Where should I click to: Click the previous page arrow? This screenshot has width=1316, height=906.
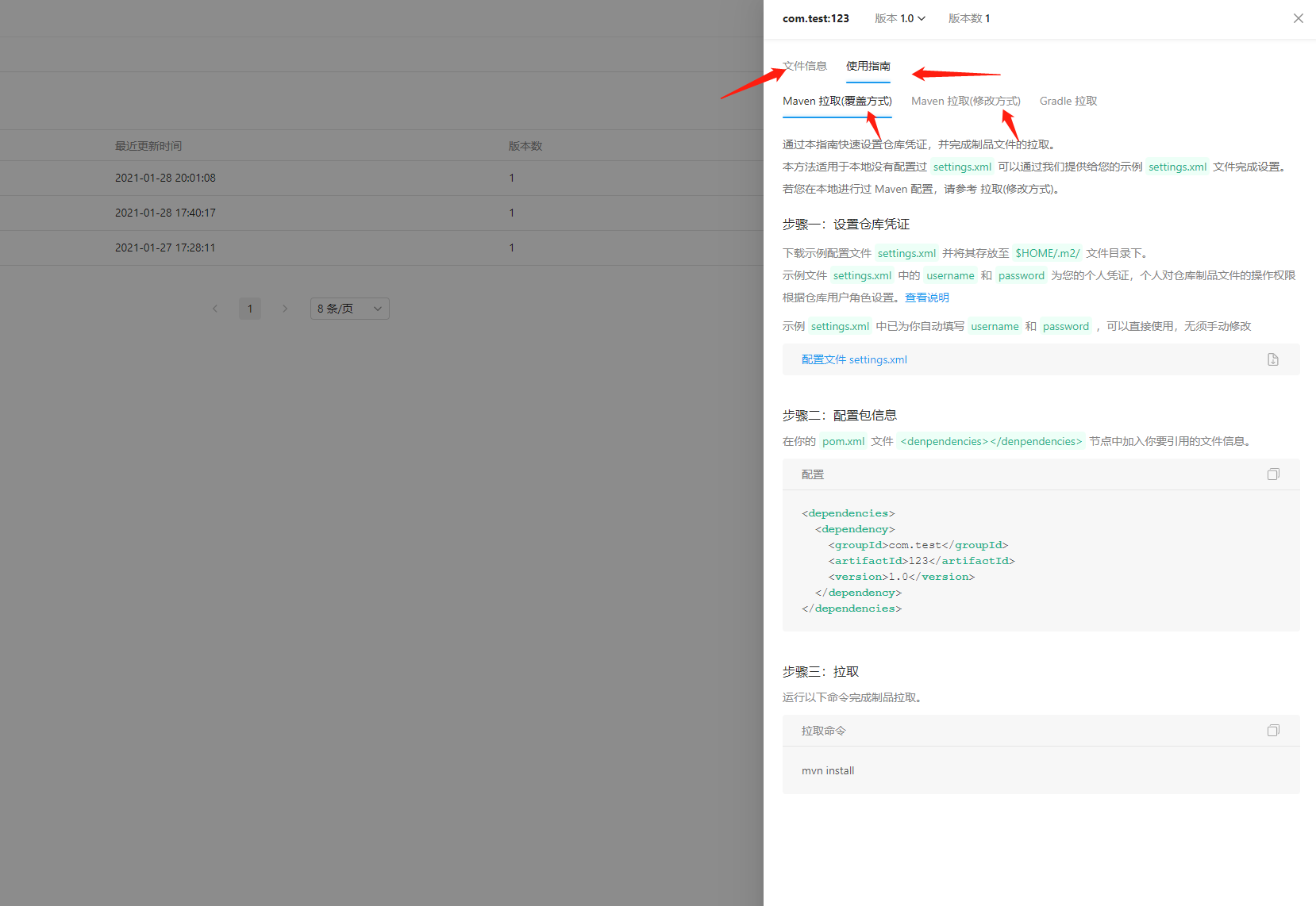(215, 309)
